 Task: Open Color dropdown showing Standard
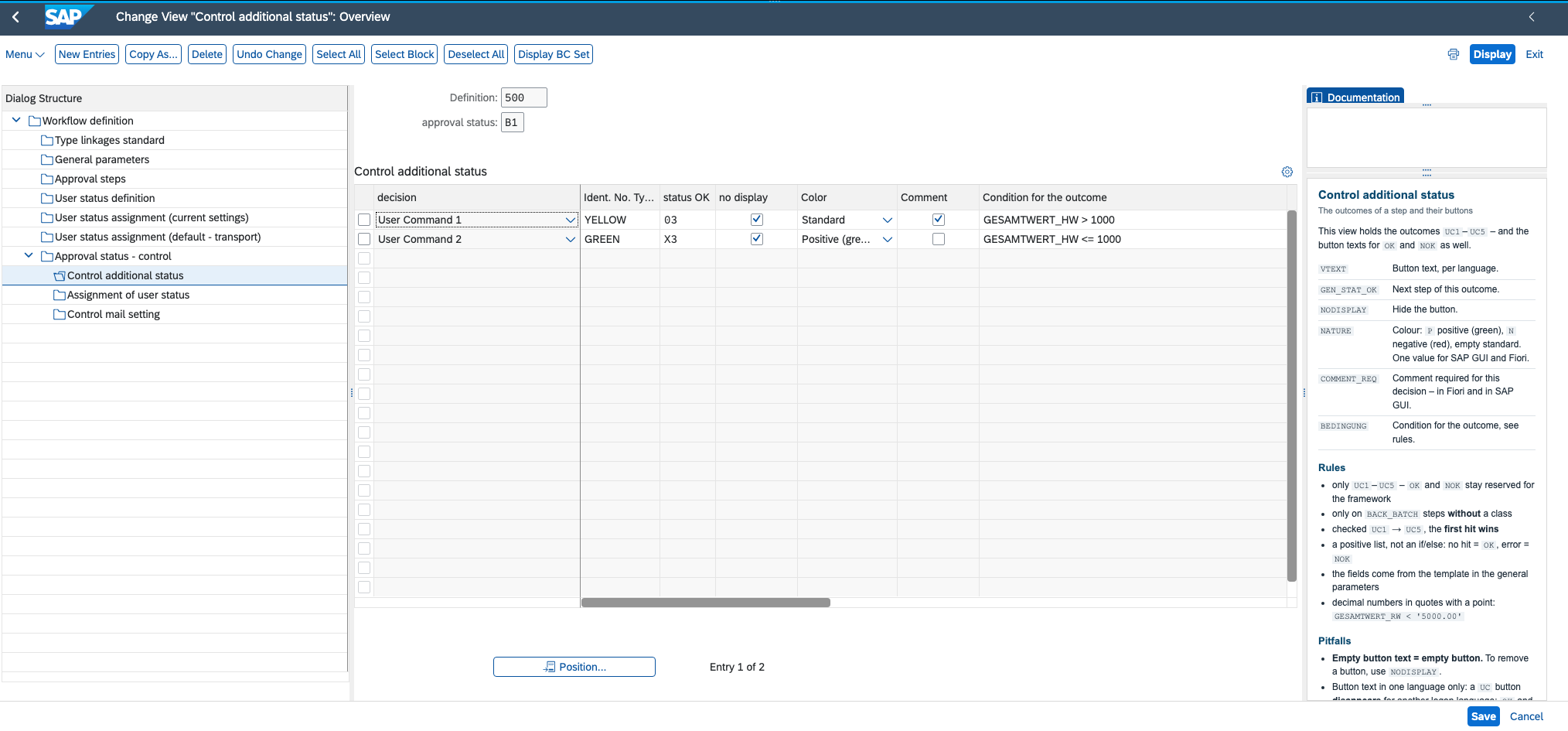(x=888, y=220)
